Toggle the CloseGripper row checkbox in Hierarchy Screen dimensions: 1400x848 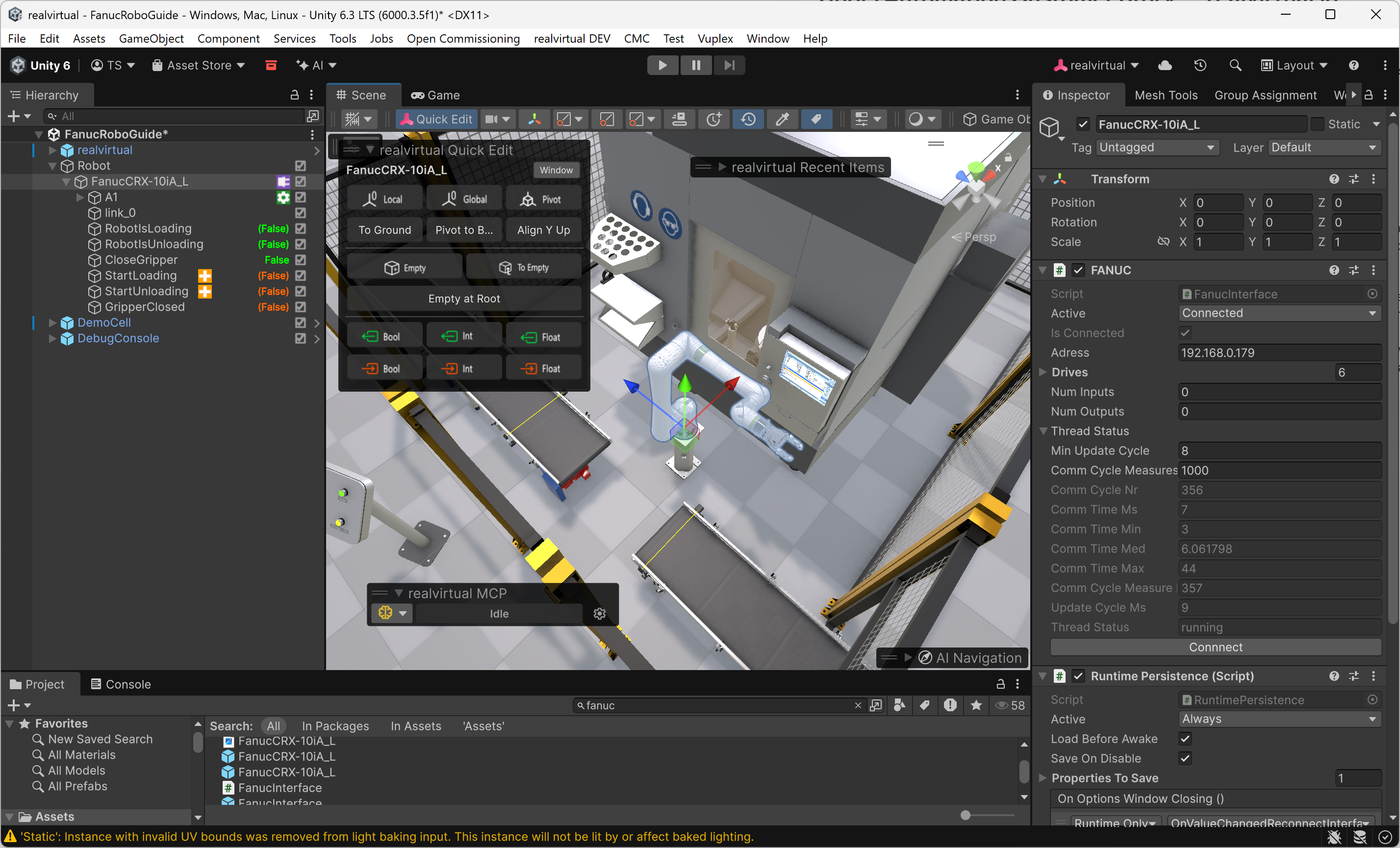pyautogui.click(x=301, y=260)
